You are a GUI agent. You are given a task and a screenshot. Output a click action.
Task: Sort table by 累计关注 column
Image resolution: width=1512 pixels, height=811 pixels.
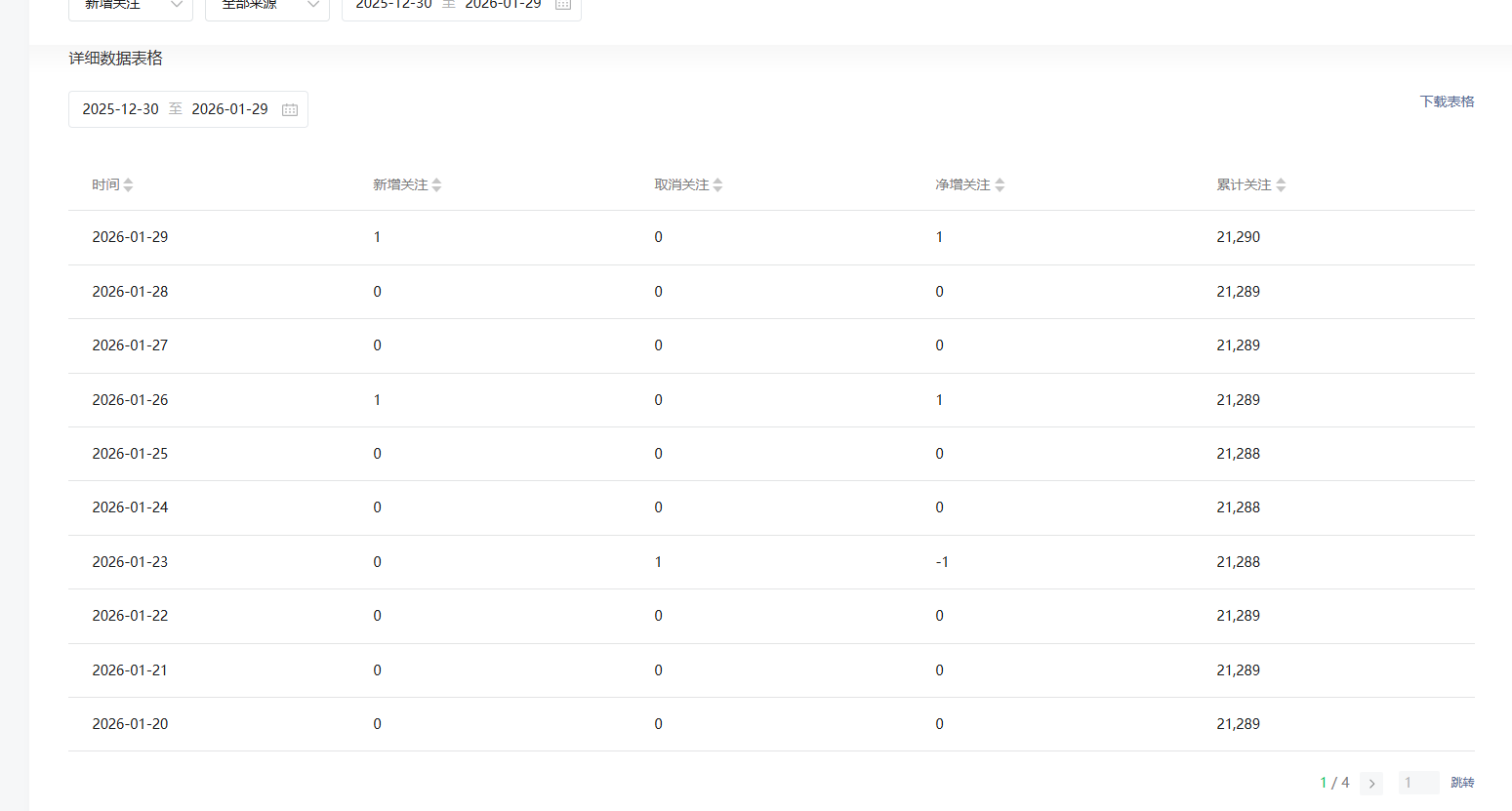click(1281, 185)
